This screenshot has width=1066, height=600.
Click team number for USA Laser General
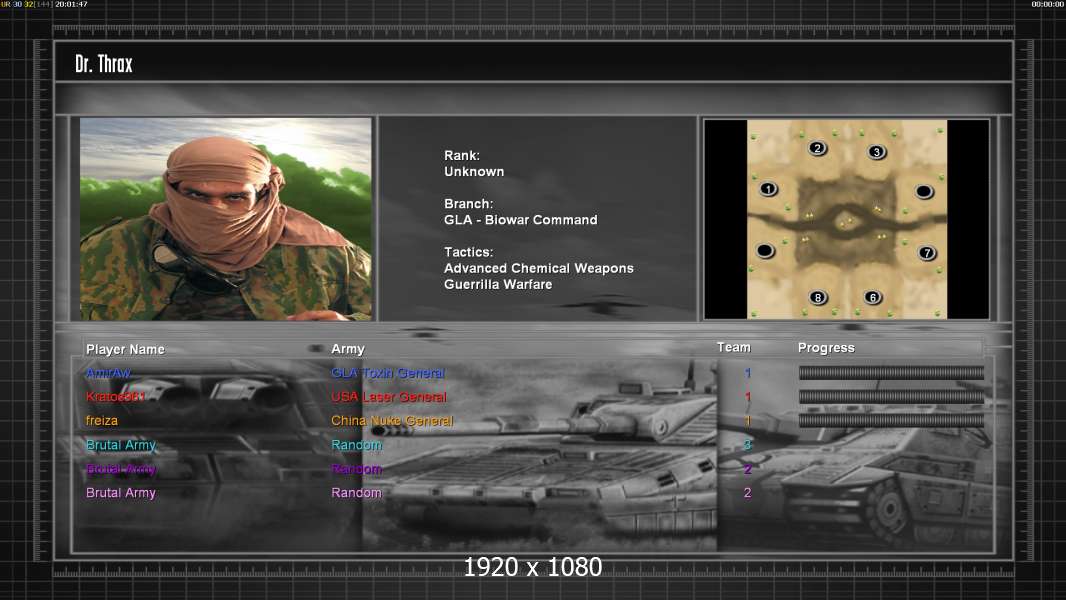tap(748, 397)
